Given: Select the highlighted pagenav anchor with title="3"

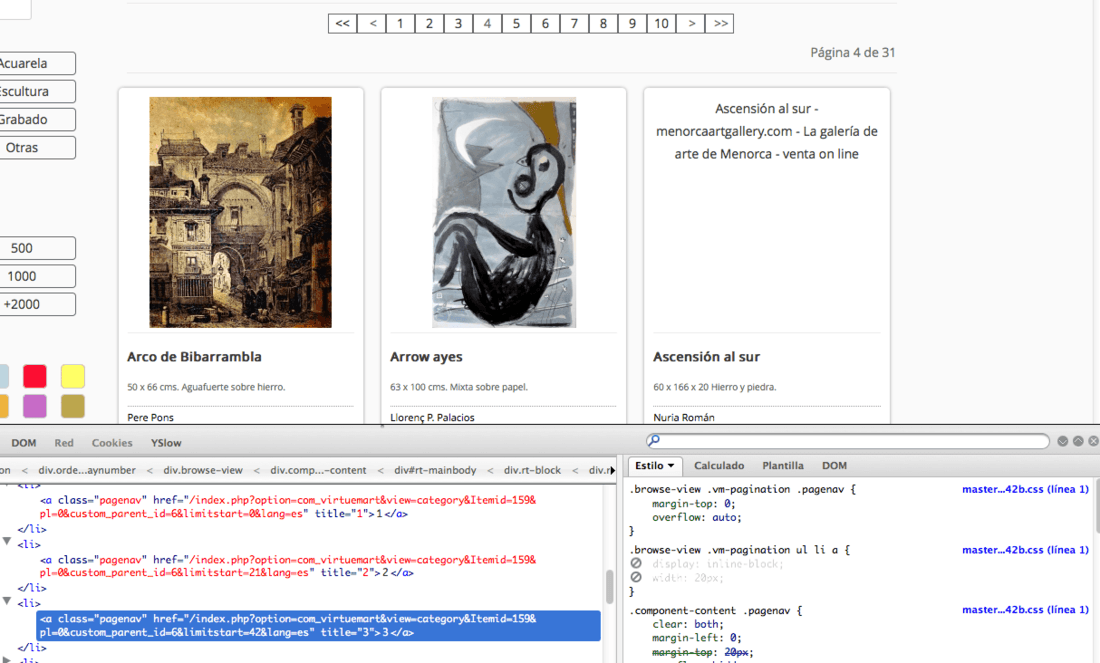Looking at the screenshot, I should pyautogui.click(x=318, y=625).
